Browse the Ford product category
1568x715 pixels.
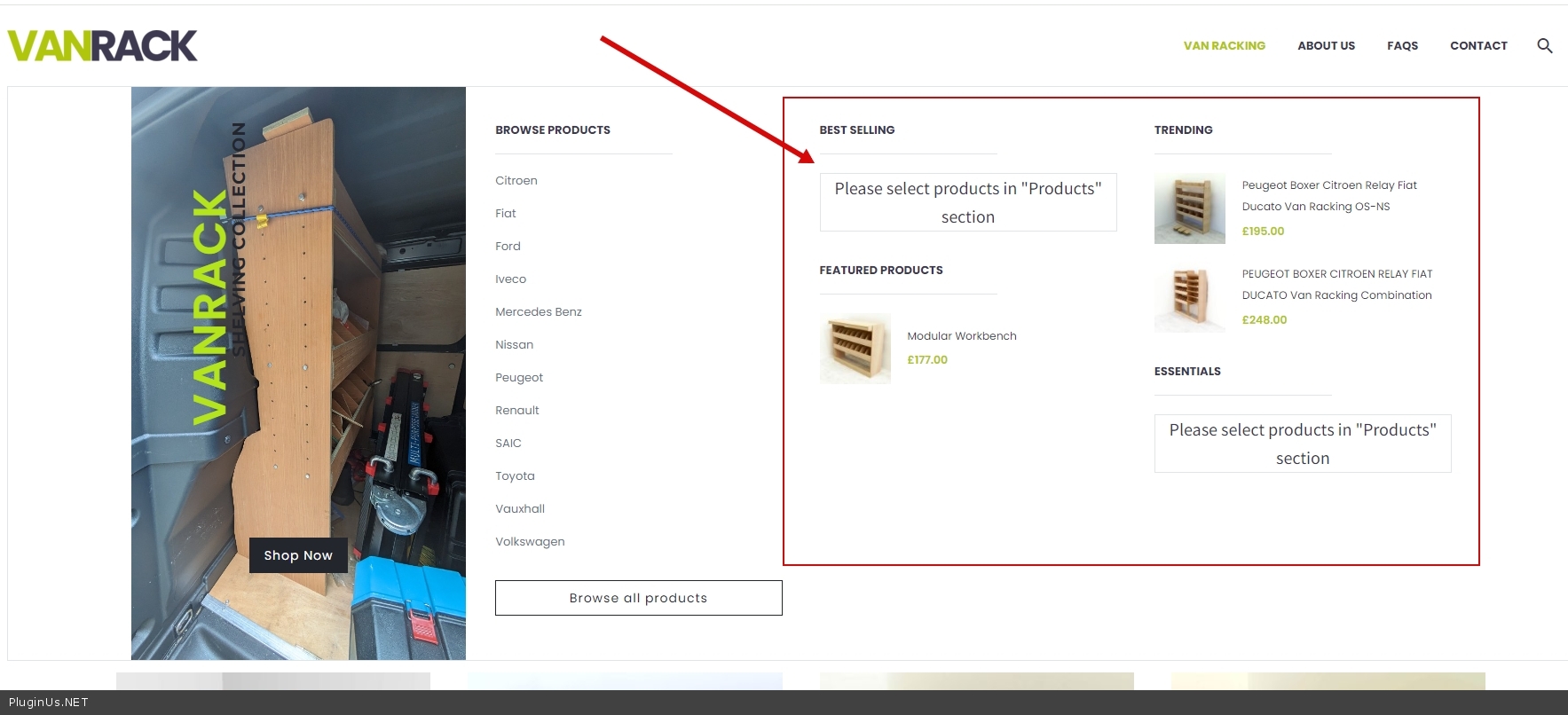point(508,246)
